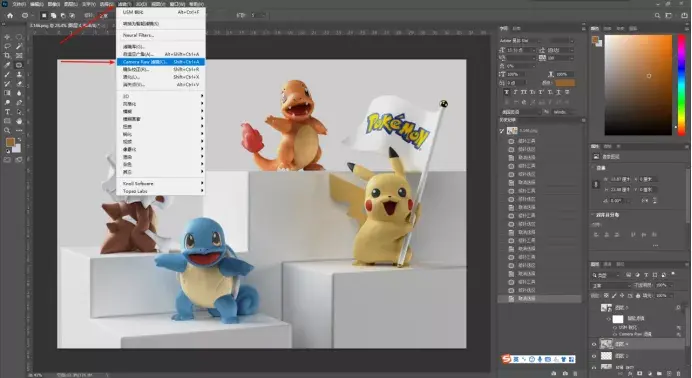Open layer kind filter dropdown

coord(607,275)
